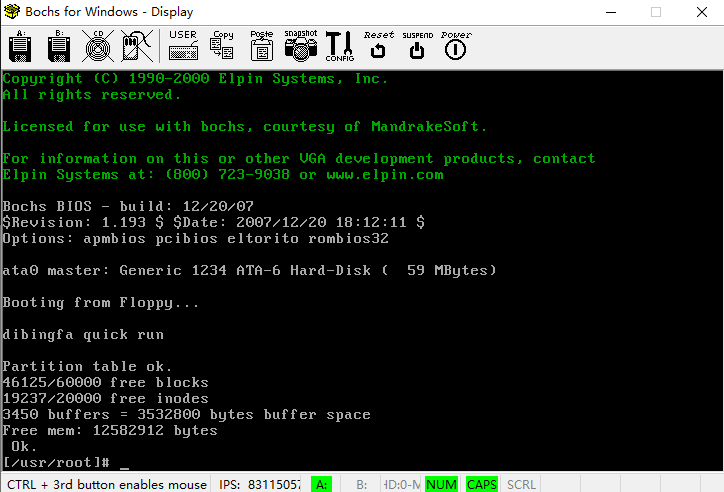The width and height of the screenshot is (724, 492).
Task: Click the SCRL lock indicator
Action: (x=521, y=485)
